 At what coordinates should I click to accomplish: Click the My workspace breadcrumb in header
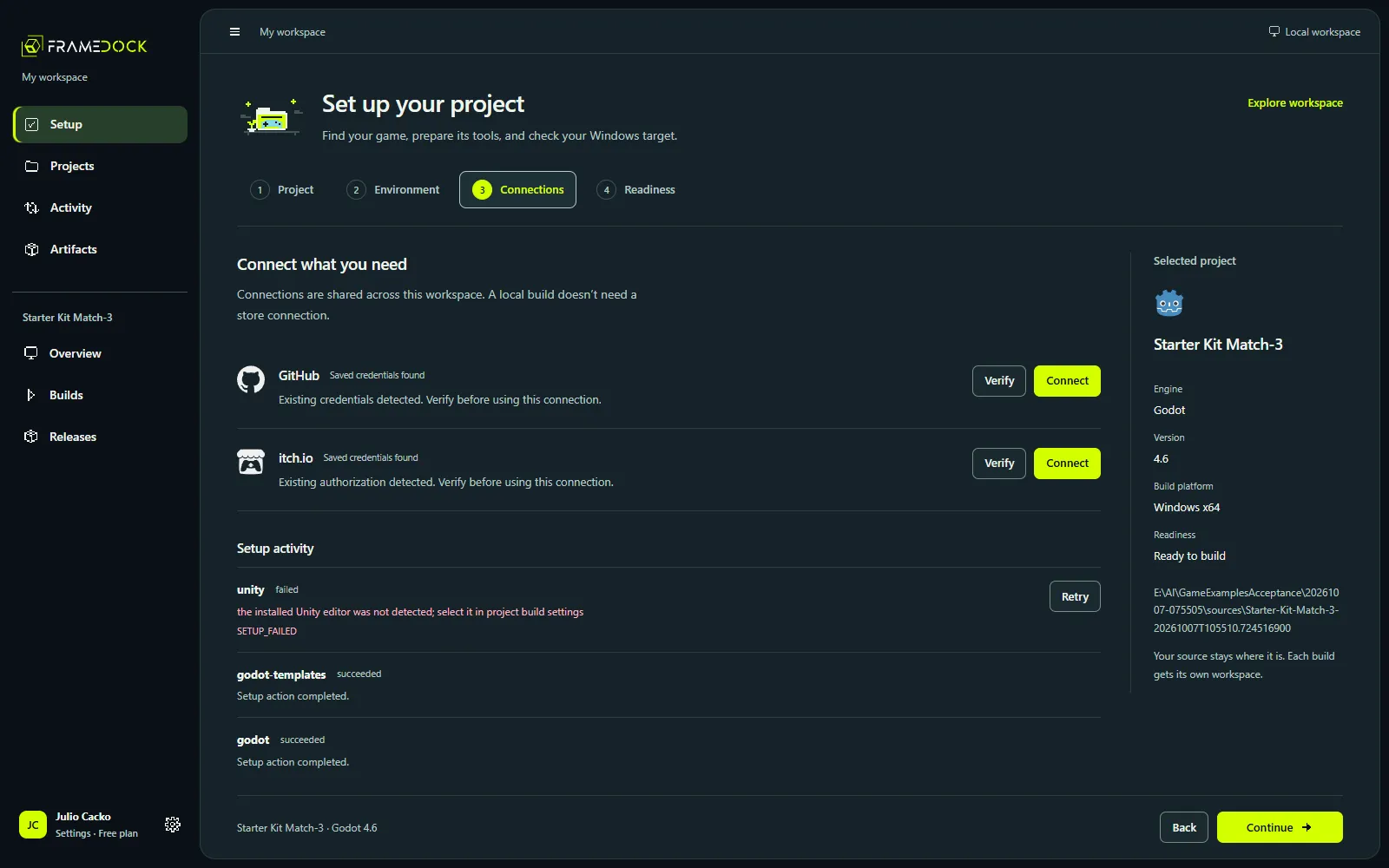293,32
